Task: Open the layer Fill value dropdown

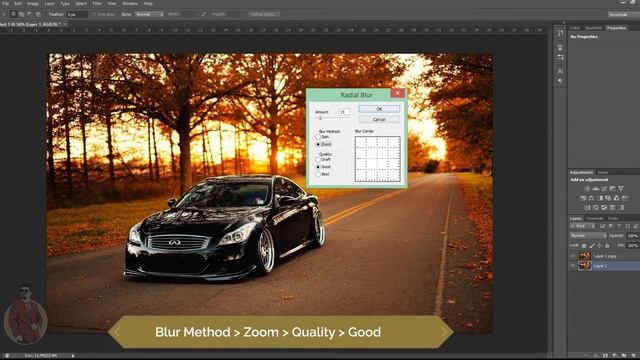Action: coord(633,246)
